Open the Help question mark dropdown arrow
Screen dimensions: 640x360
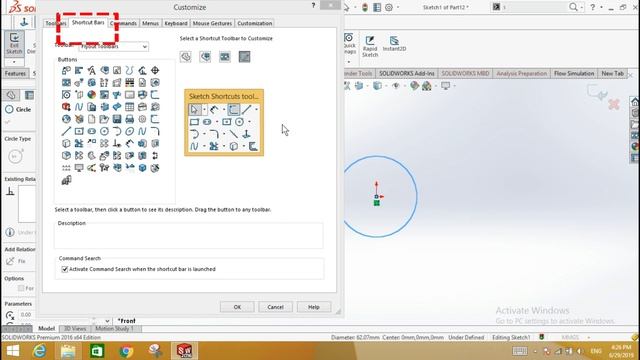click(x=601, y=7)
